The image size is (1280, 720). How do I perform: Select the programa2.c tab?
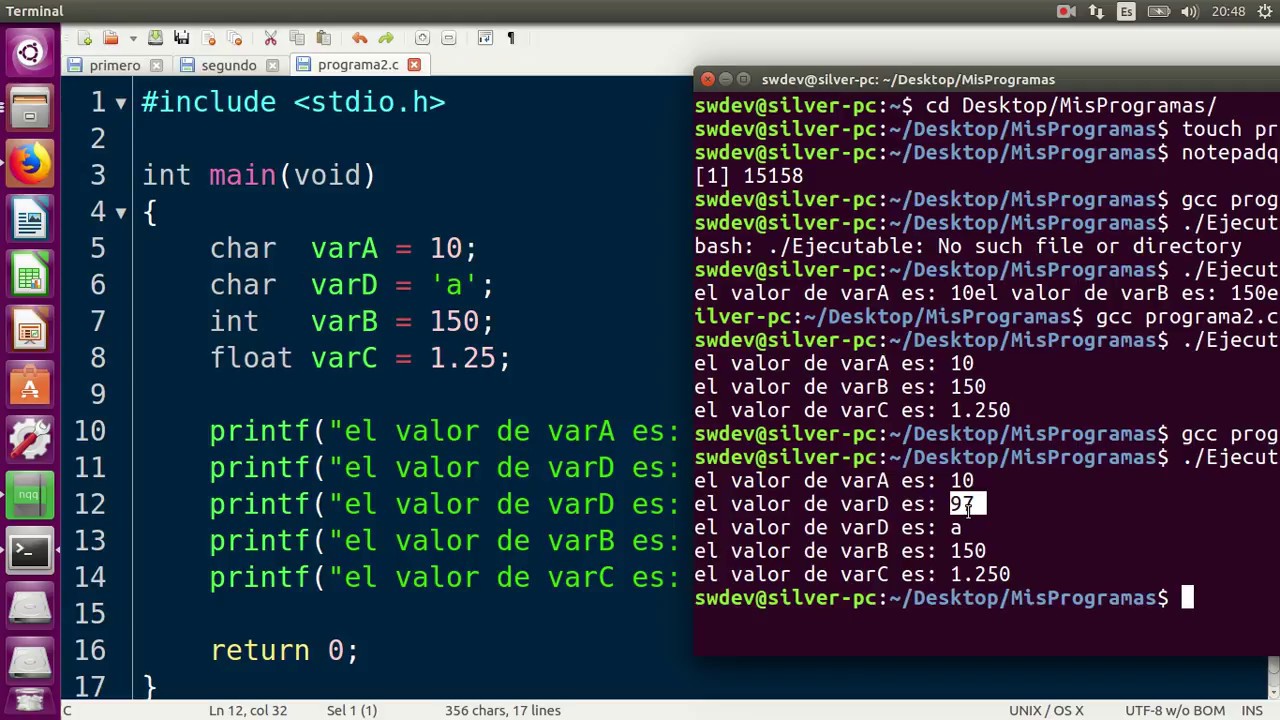[358, 65]
